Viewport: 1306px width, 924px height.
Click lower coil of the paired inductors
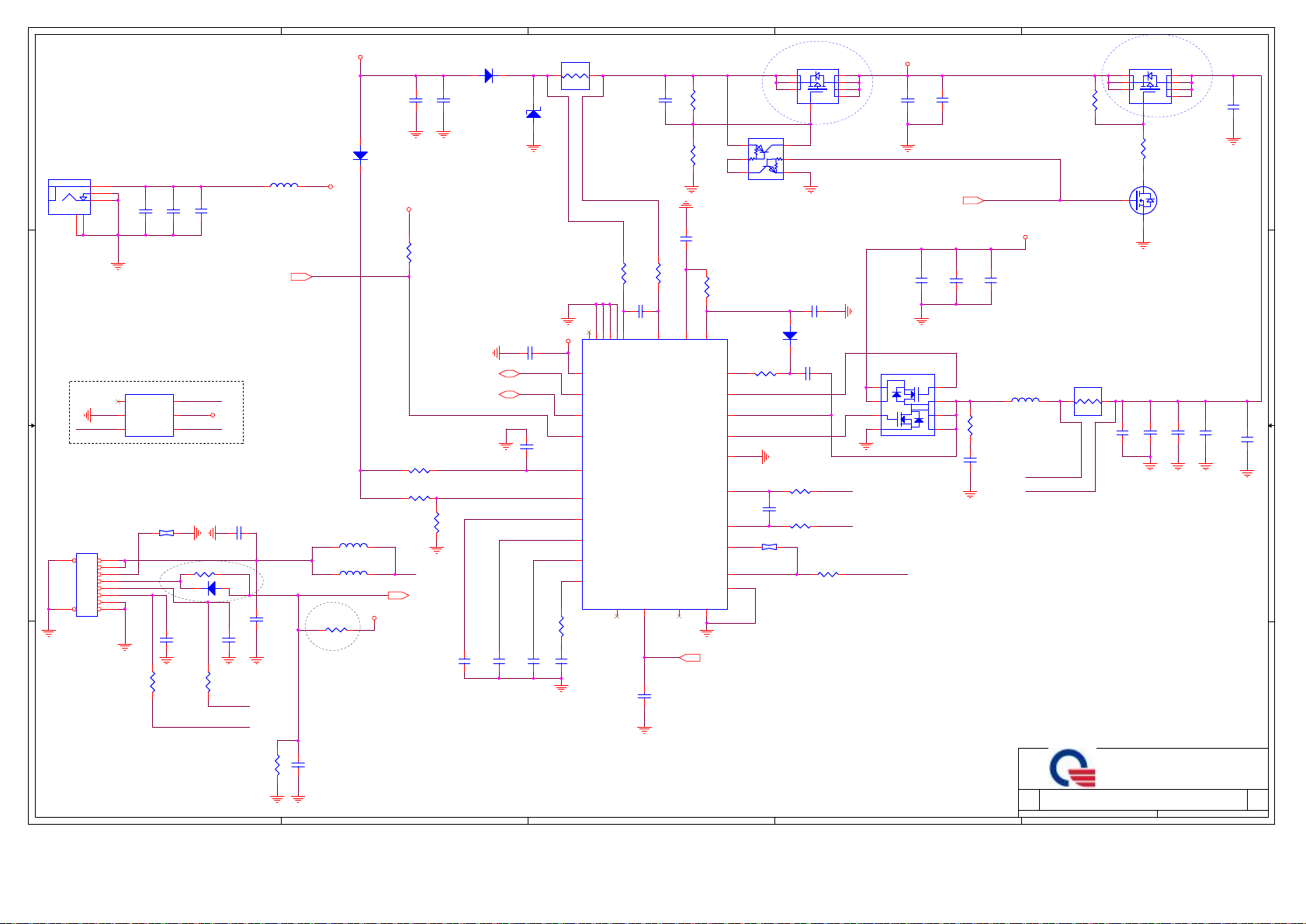point(354,573)
